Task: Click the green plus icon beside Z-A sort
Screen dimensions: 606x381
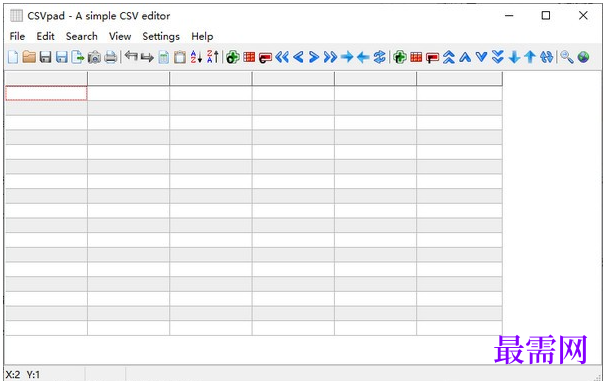Action: (x=233, y=57)
